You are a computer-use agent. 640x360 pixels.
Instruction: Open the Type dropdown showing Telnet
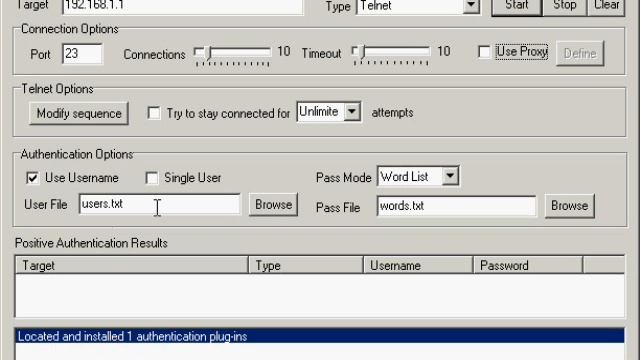[471, 6]
